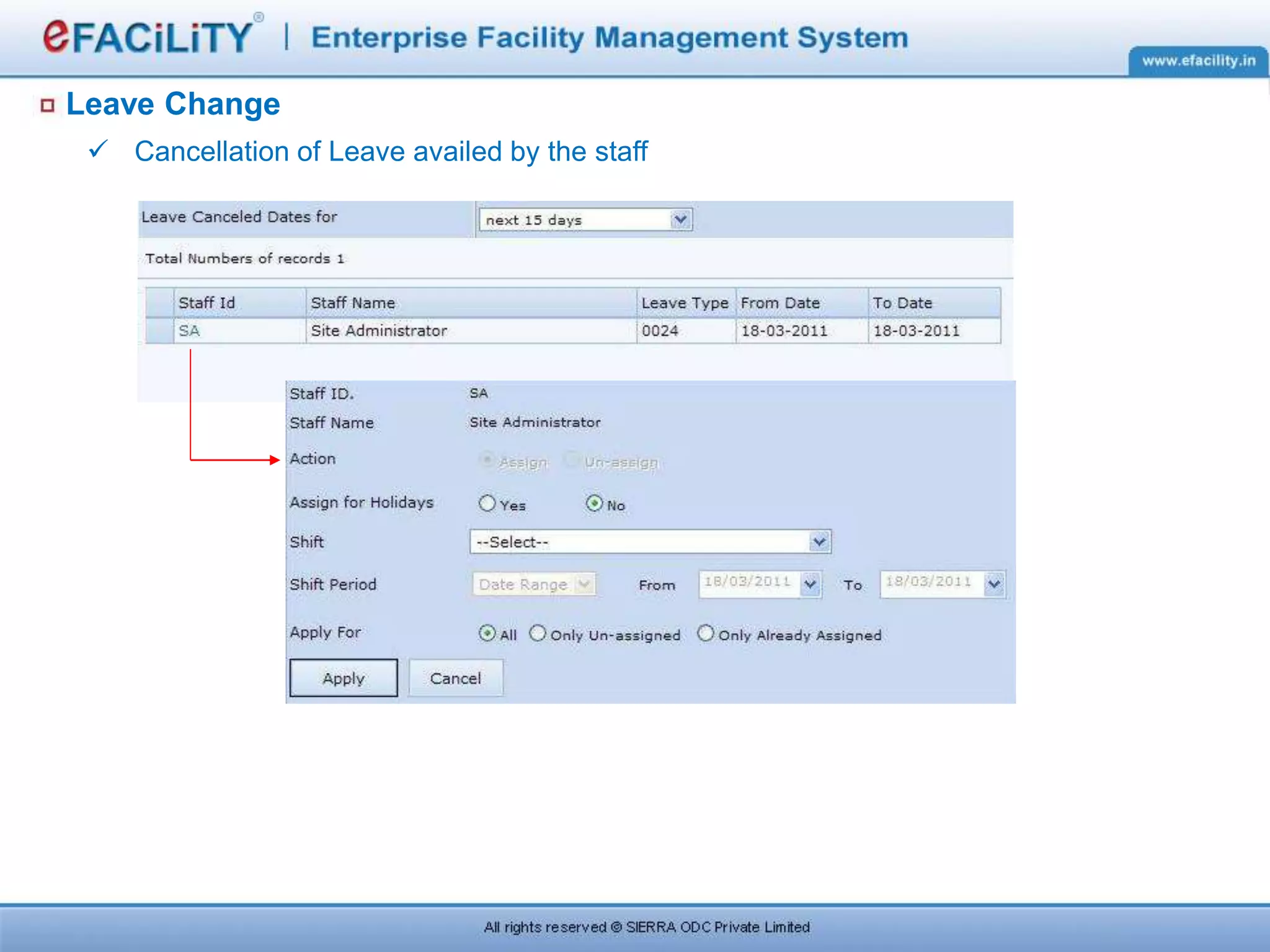Select the Assign action radio button
The image size is (1270, 952).
point(487,460)
